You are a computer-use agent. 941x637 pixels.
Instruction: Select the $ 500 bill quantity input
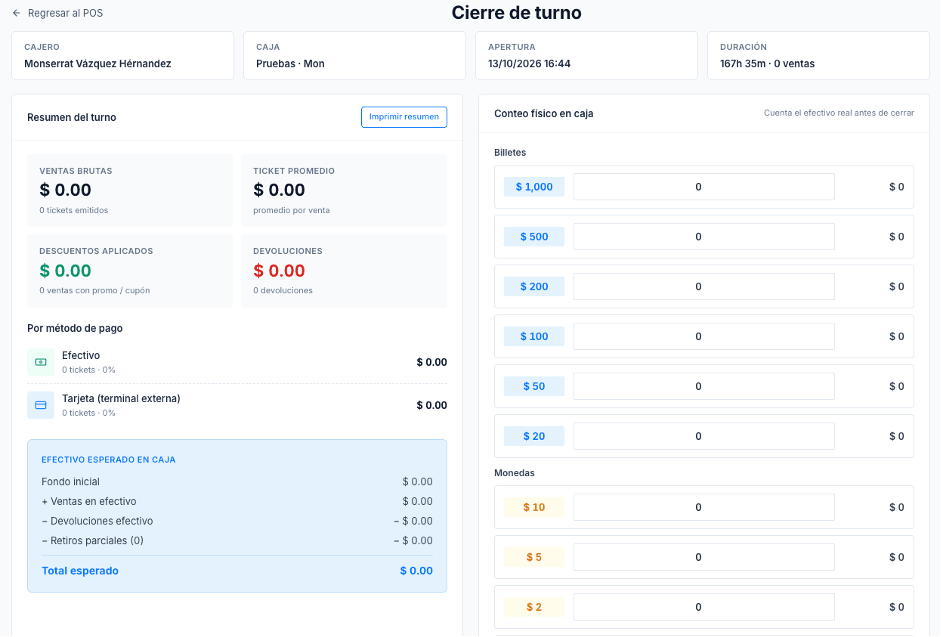[703, 237]
